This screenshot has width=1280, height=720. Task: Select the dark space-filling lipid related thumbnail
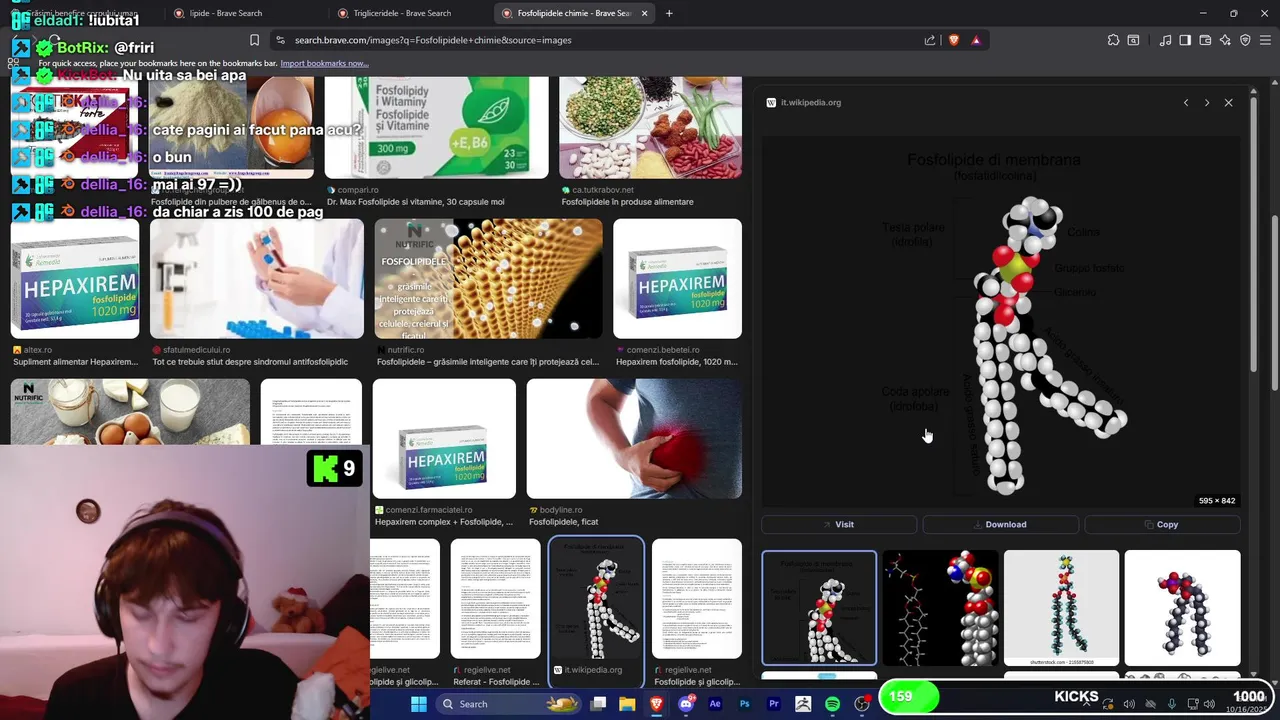click(x=940, y=608)
